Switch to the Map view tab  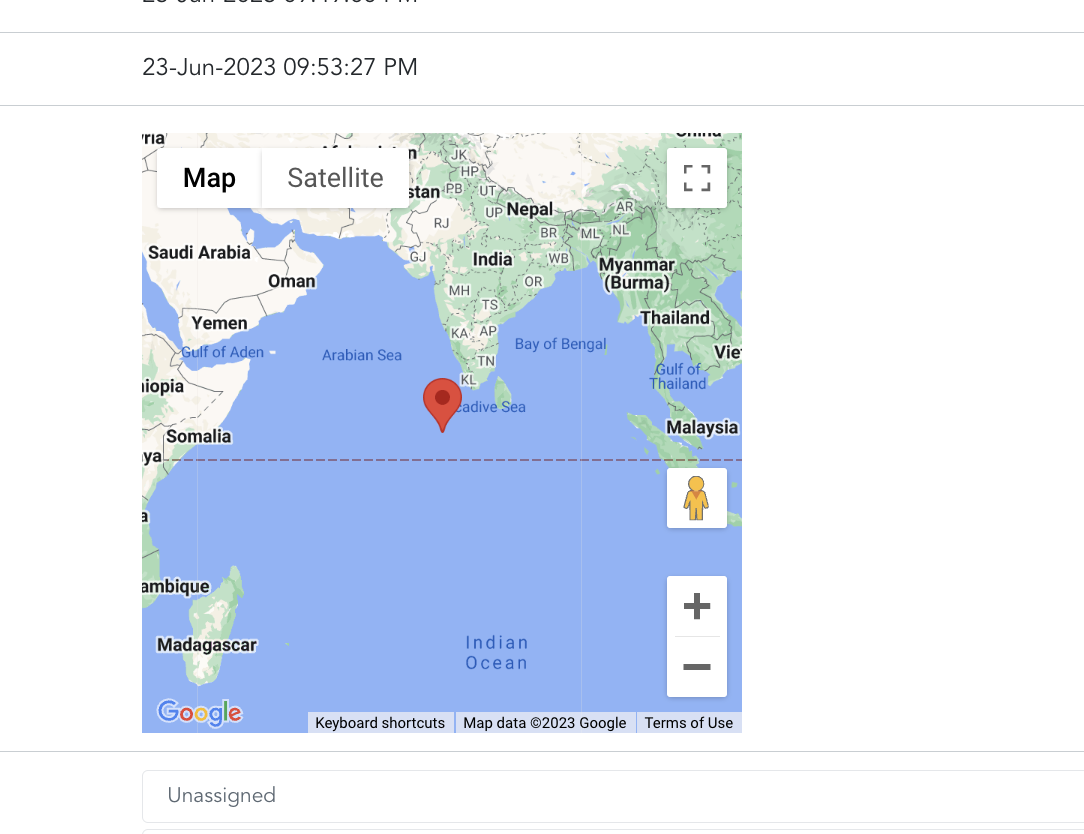coord(209,178)
